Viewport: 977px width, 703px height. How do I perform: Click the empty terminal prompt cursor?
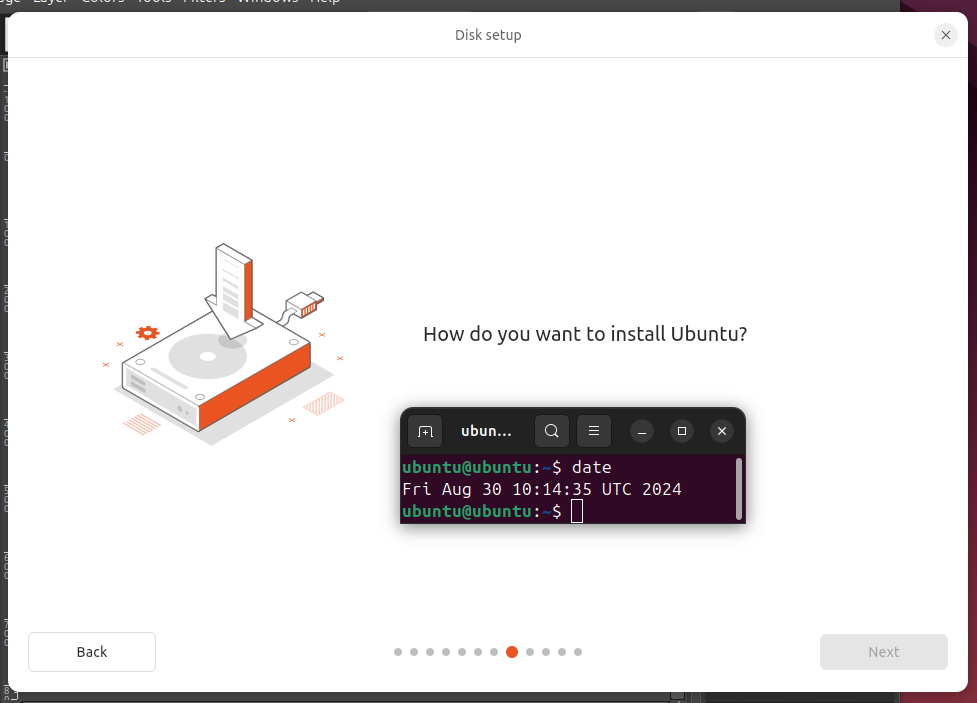point(577,512)
